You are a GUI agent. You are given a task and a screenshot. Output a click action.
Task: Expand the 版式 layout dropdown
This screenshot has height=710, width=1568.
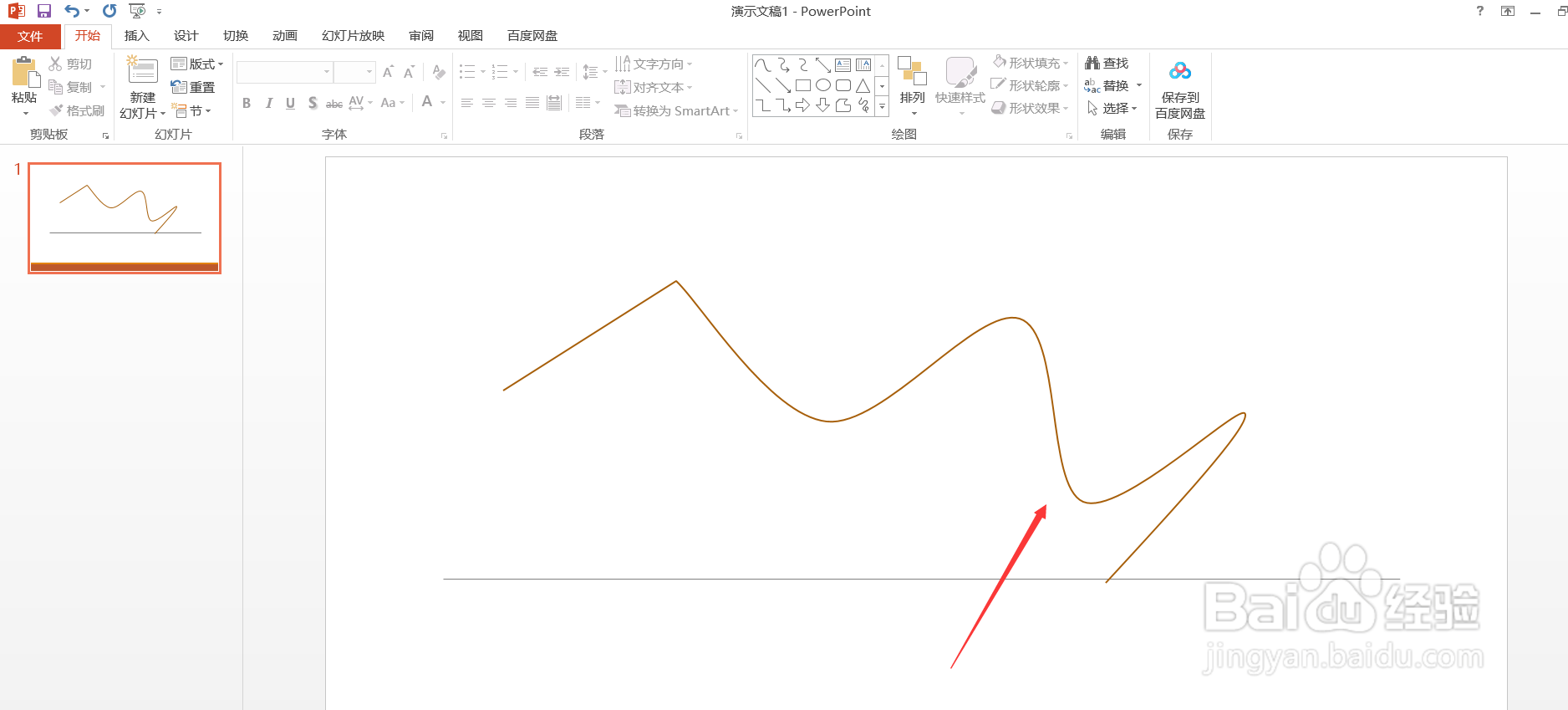pyautogui.click(x=197, y=64)
